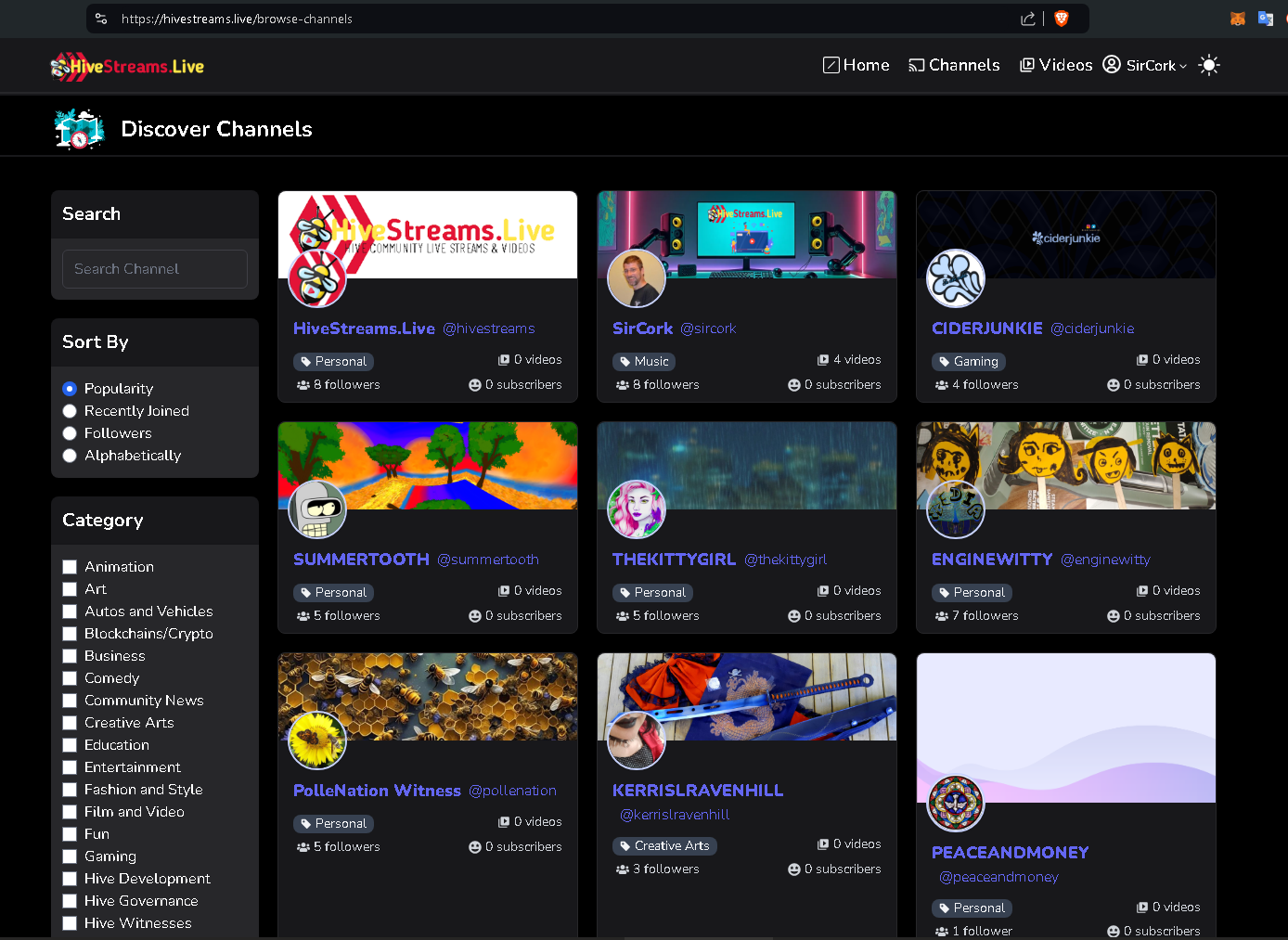This screenshot has height=940, width=1288.
Task: Open the MetaMask fox extension icon
Action: pyautogui.click(x=1237, y=19)
